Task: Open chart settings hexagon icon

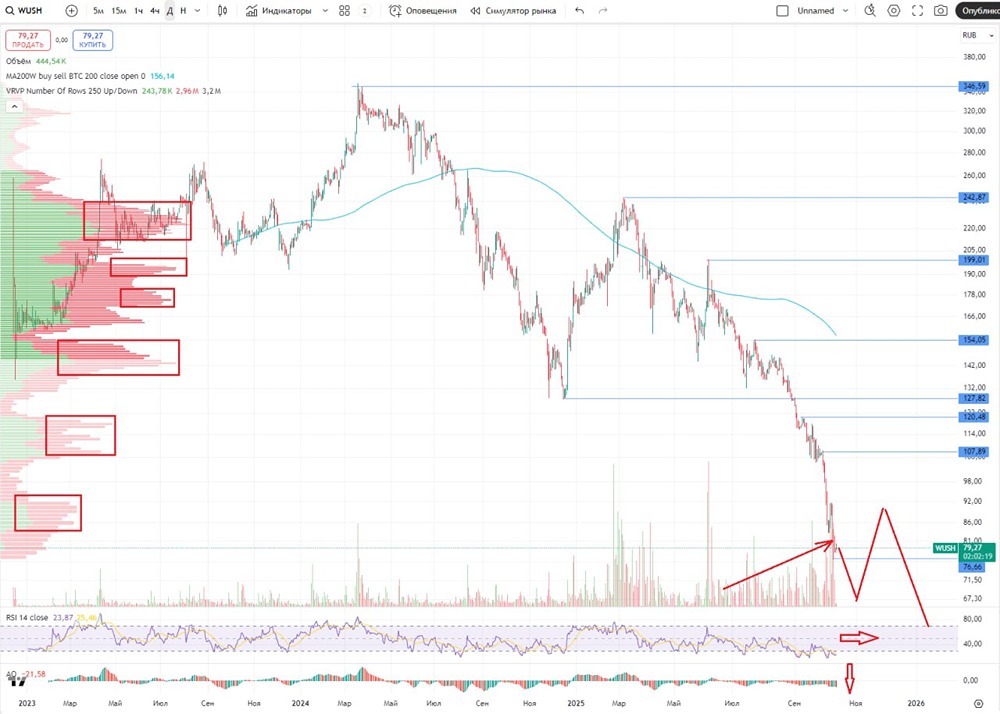Action: (x=893, y=11)
